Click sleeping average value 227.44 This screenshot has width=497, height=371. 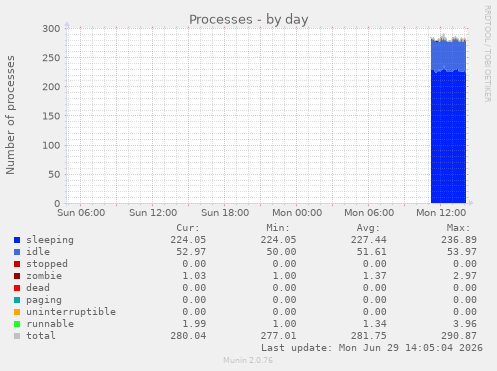[x=369, y=240]
